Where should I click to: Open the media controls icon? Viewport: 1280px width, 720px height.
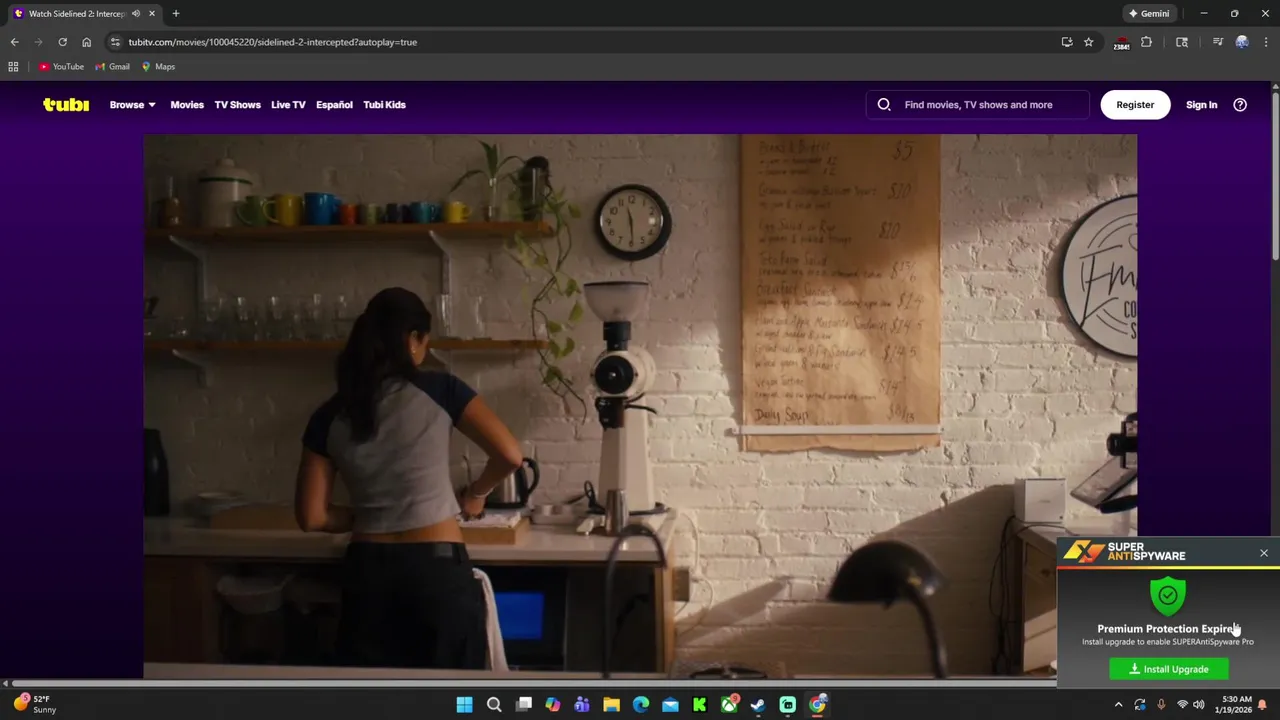click(1217, 42)
